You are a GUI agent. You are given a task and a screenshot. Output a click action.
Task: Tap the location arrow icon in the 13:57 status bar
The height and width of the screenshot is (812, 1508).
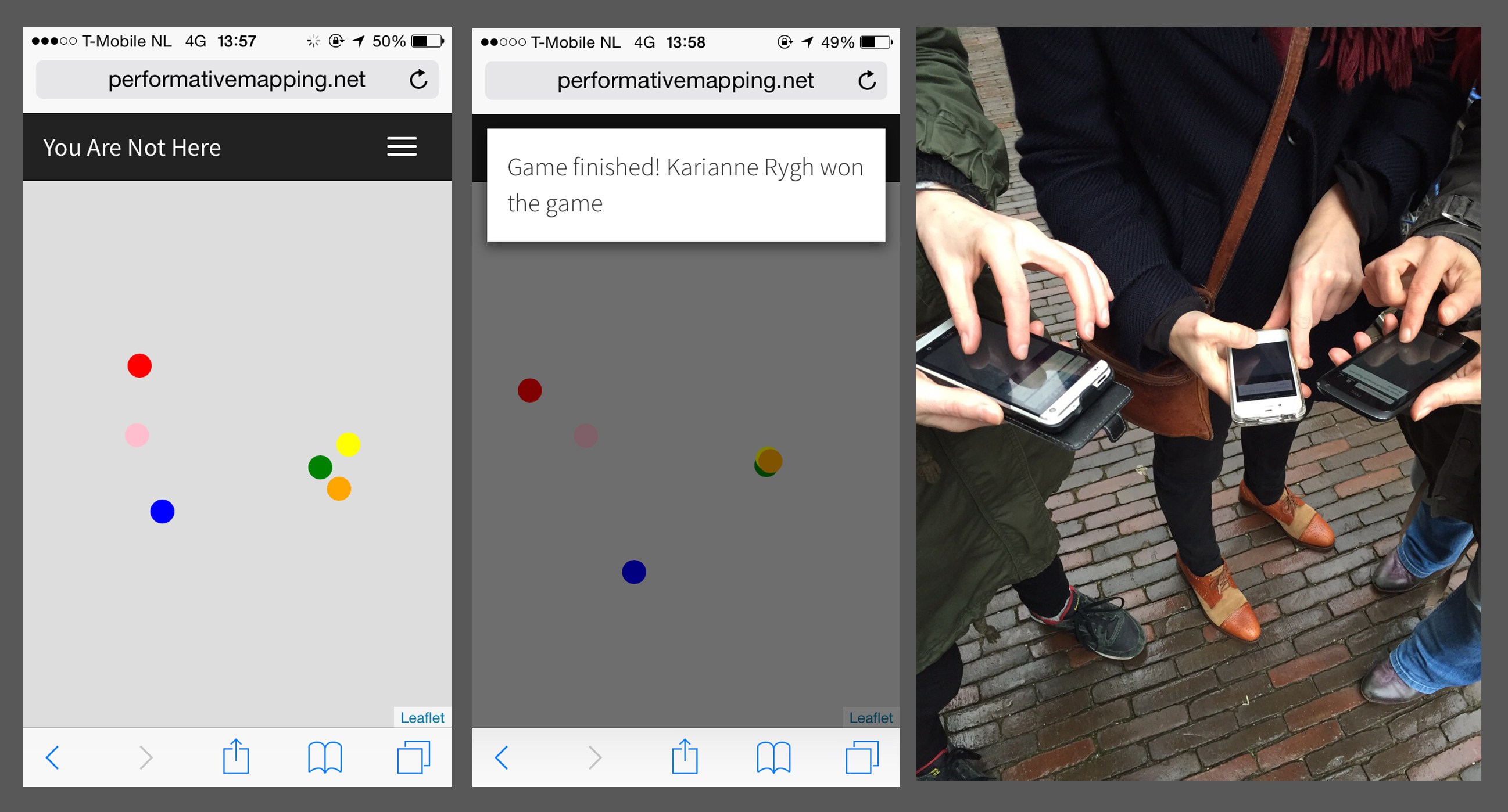pyautogui.click(x=359, y=41)
